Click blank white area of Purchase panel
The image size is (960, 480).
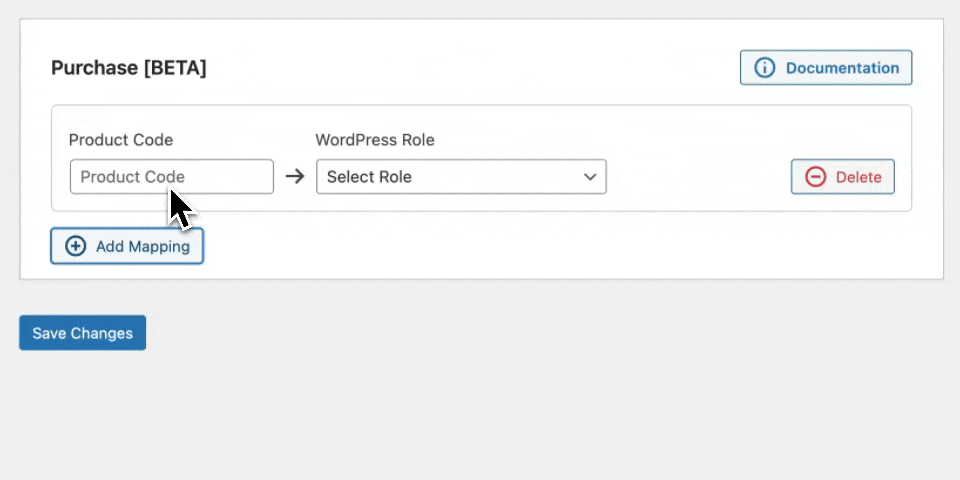(500, 248)
